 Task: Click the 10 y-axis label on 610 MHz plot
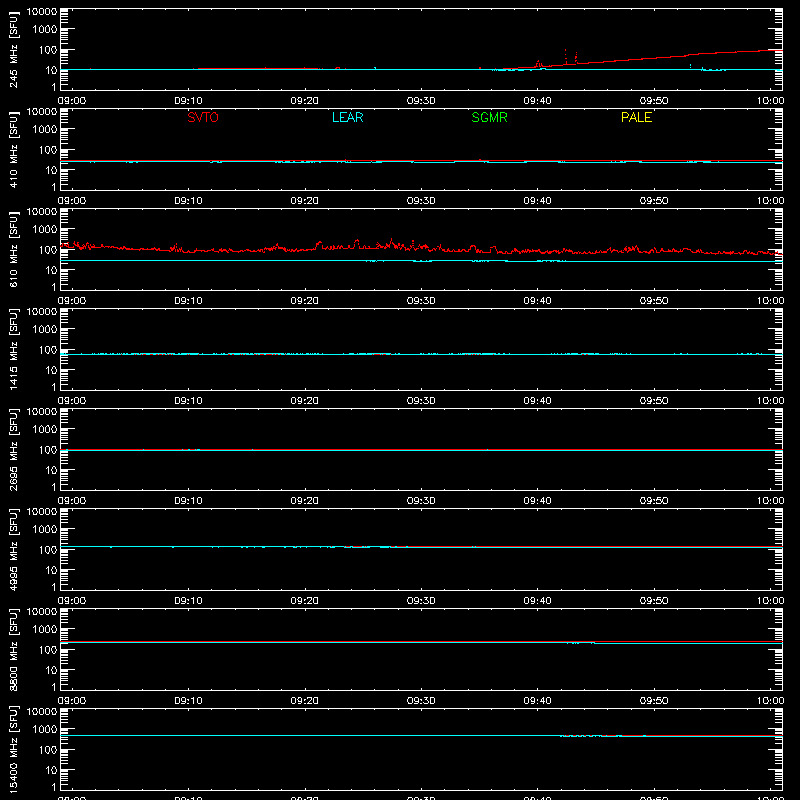pos(52,270)
